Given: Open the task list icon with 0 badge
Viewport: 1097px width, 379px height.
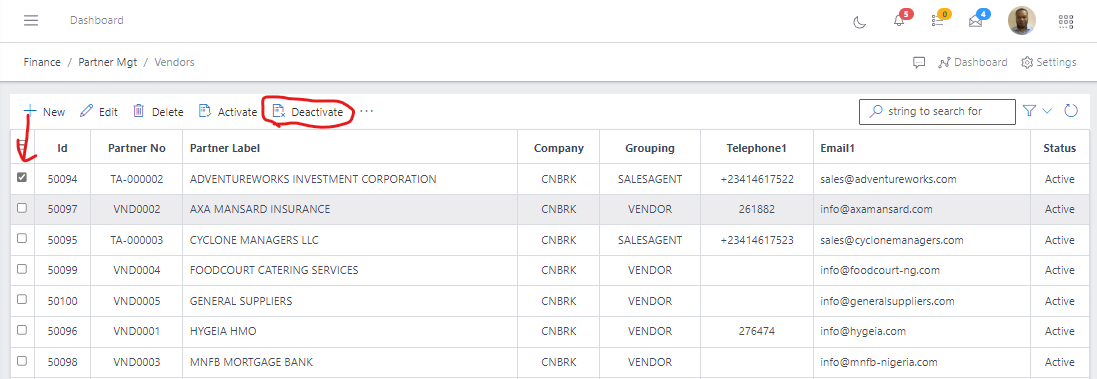Looking at the screenshot, I should (x=938, y=21).
